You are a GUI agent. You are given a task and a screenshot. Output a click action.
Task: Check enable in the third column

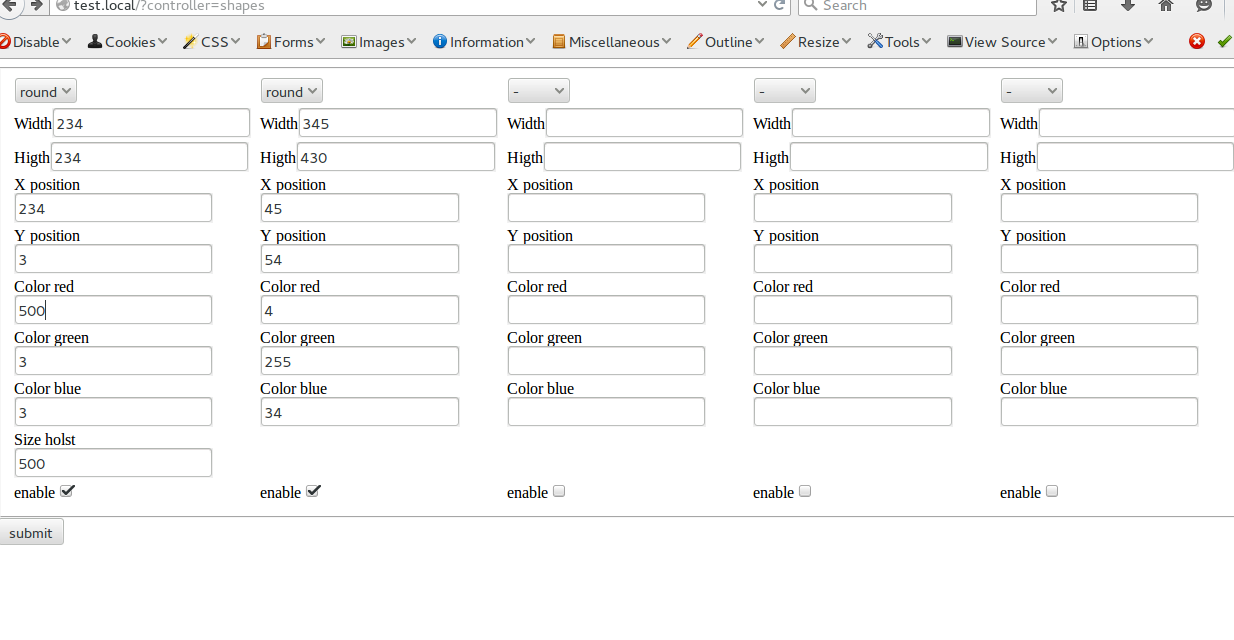pyautogui.click(x=559, y=491)
